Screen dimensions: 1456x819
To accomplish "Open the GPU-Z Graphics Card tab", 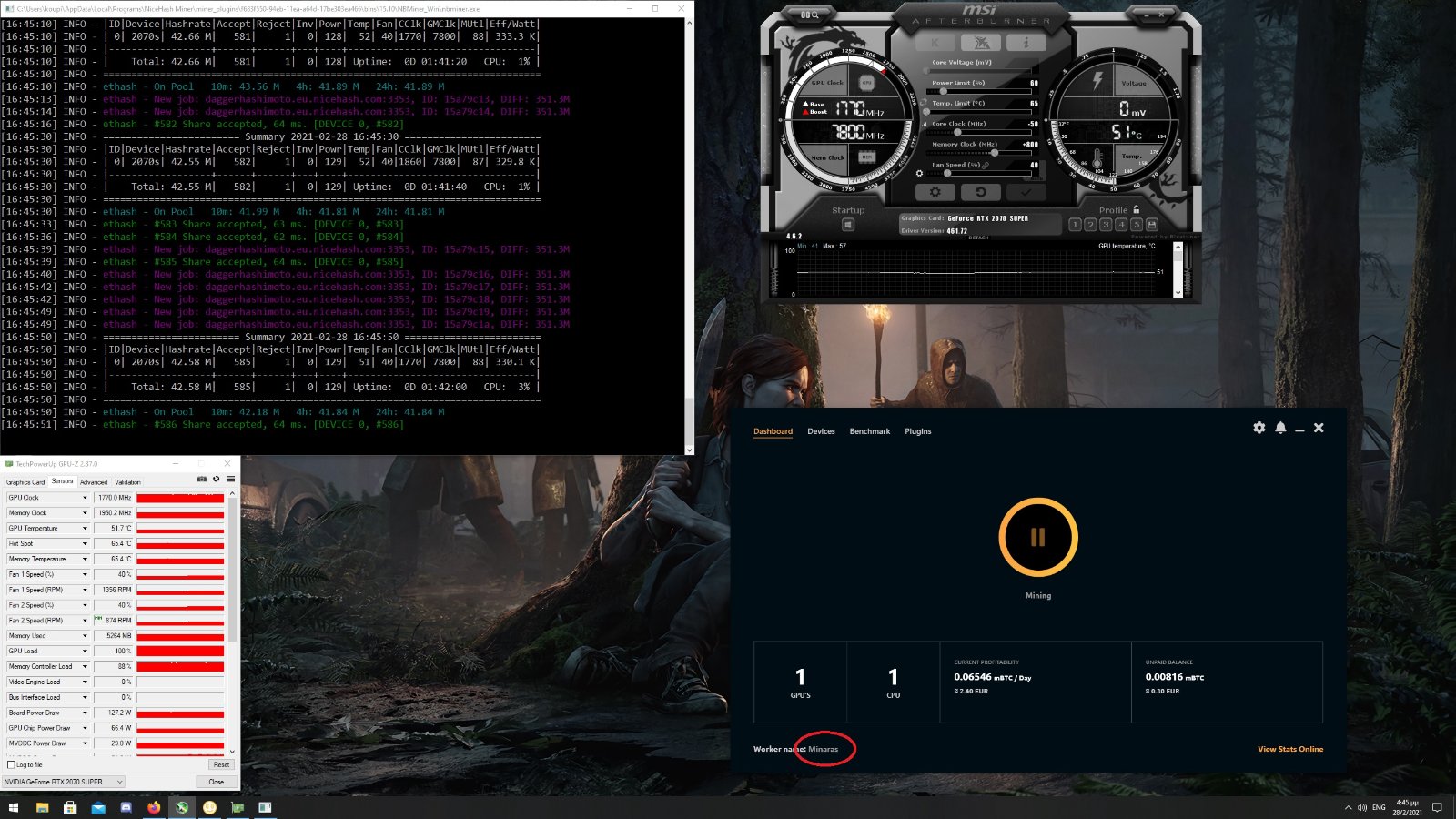I will point(25,481).
